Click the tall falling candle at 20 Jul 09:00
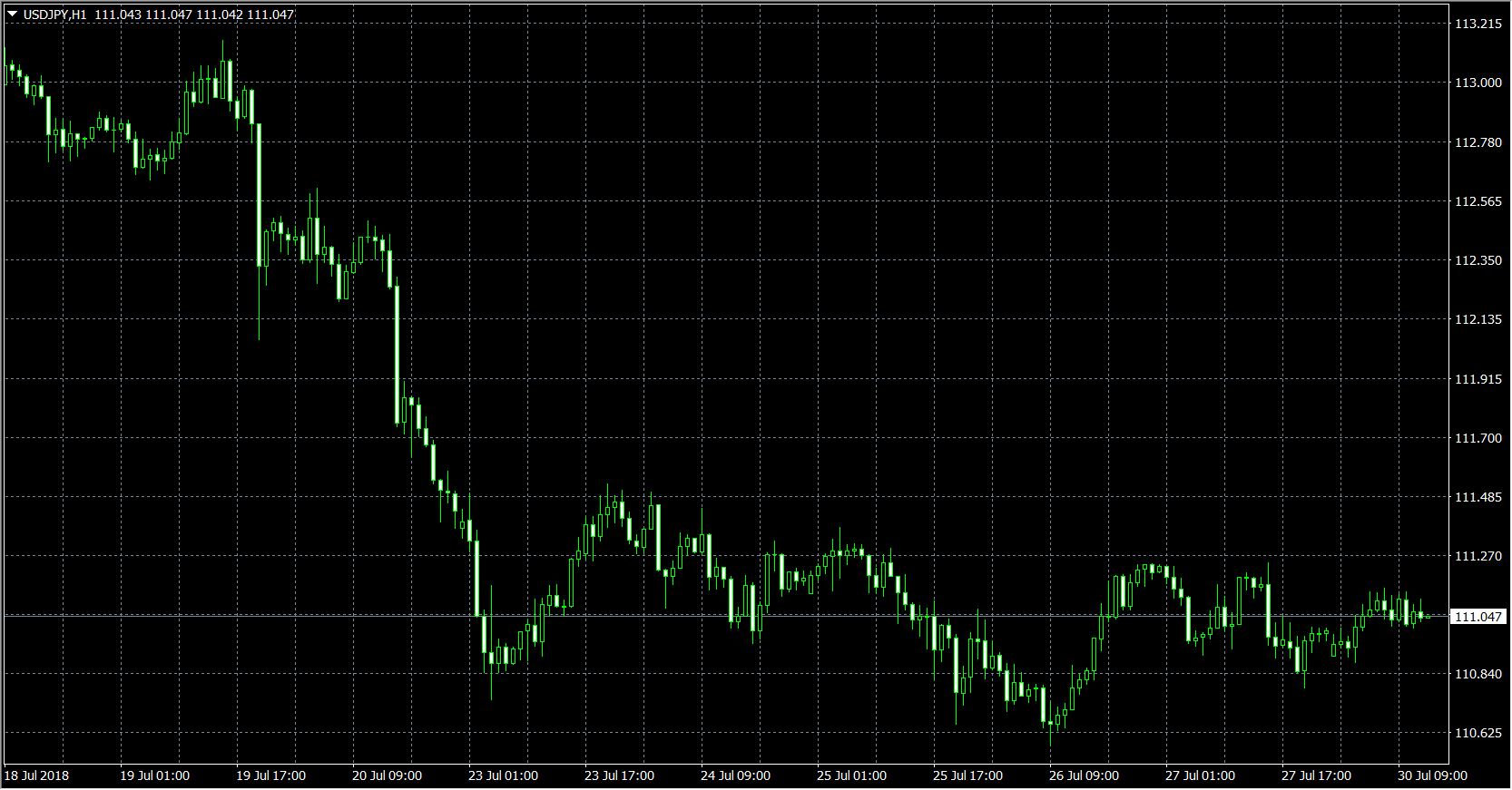The height and width of the screenshot is (790, 1512). coord(397,354)
